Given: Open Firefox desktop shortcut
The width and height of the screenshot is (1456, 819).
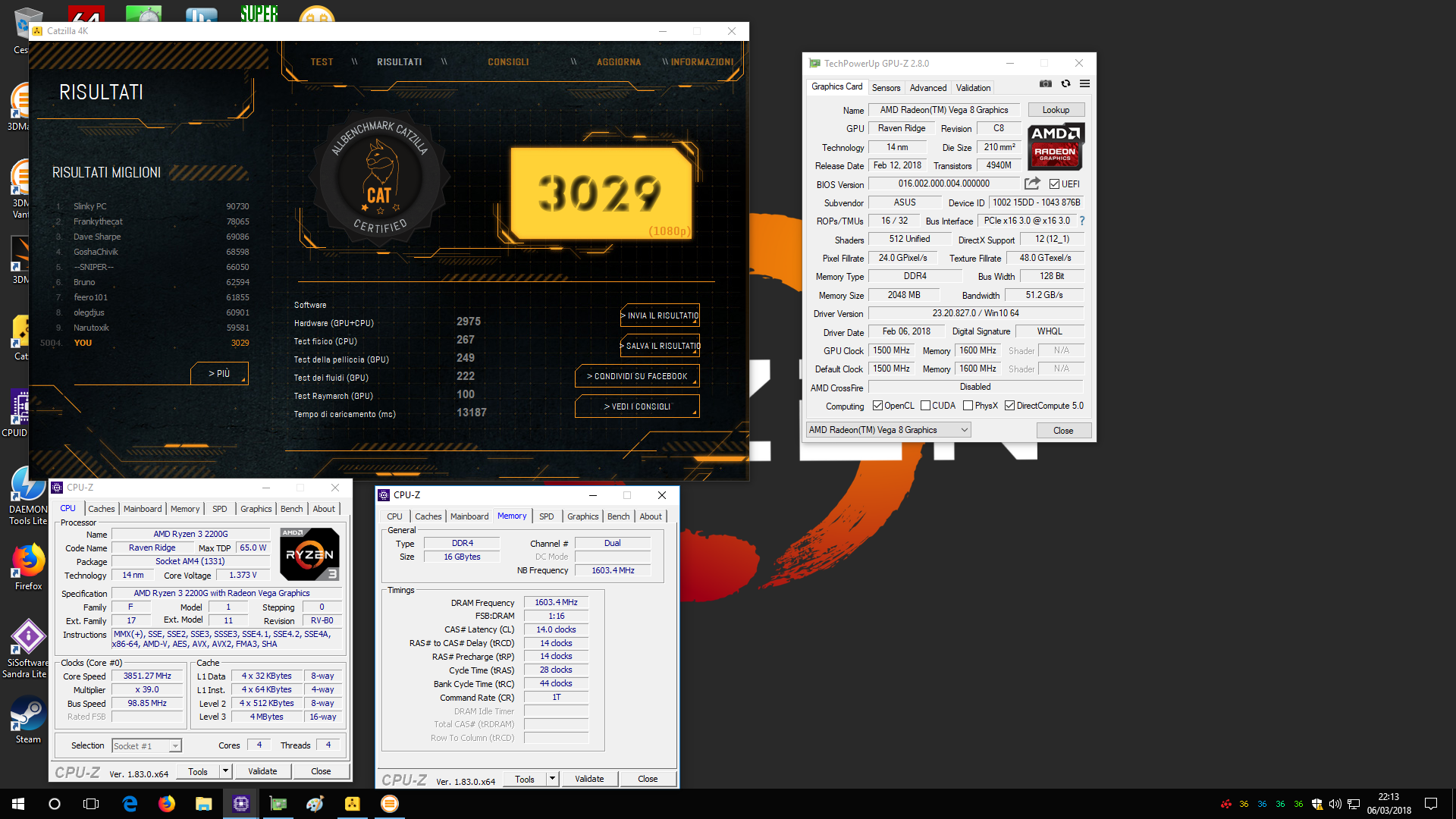Looking at the screenshot, I should point(28,567).
